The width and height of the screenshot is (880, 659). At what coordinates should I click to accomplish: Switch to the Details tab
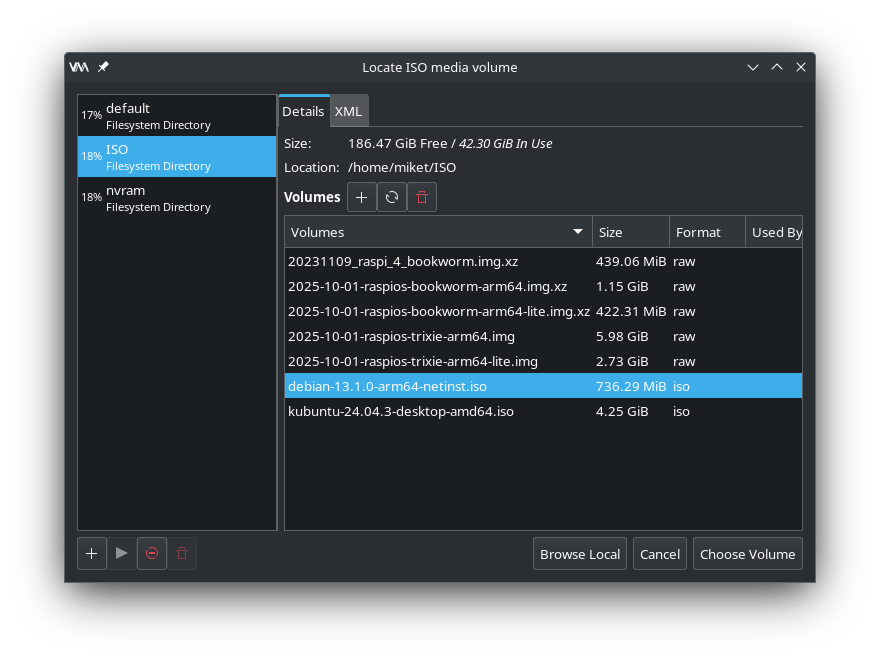[304, 111]
